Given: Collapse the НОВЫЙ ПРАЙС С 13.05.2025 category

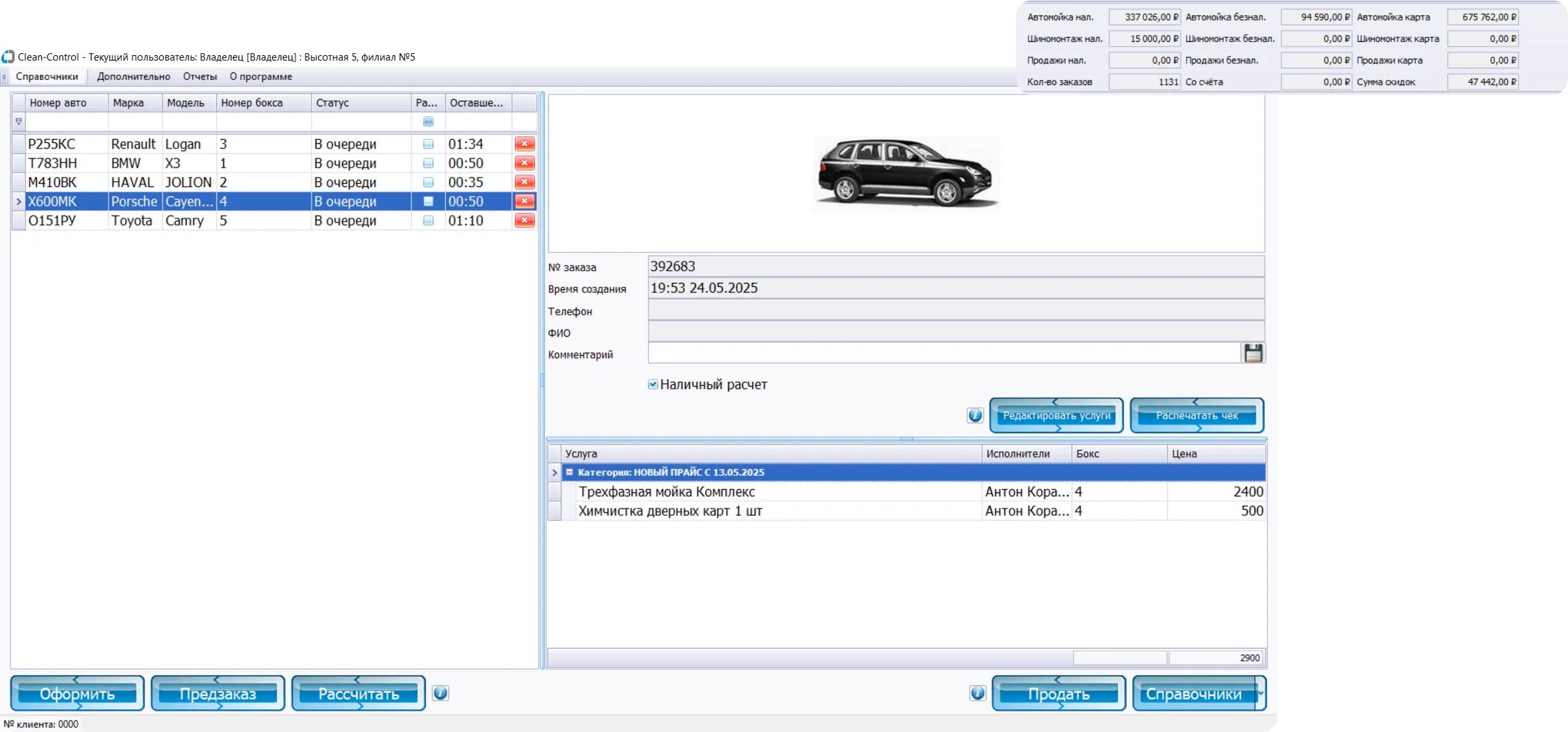Looking at the screenshot, I should pyautogui.click(x=569, y=472).
